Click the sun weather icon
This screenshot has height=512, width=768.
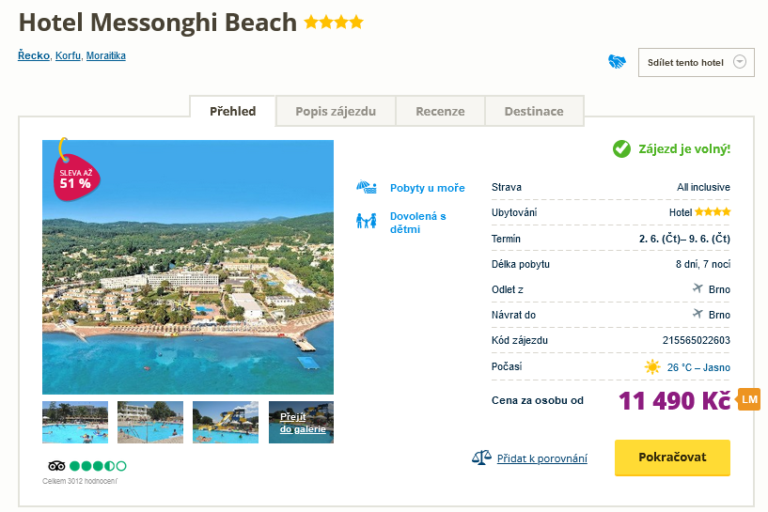point(653,367)
